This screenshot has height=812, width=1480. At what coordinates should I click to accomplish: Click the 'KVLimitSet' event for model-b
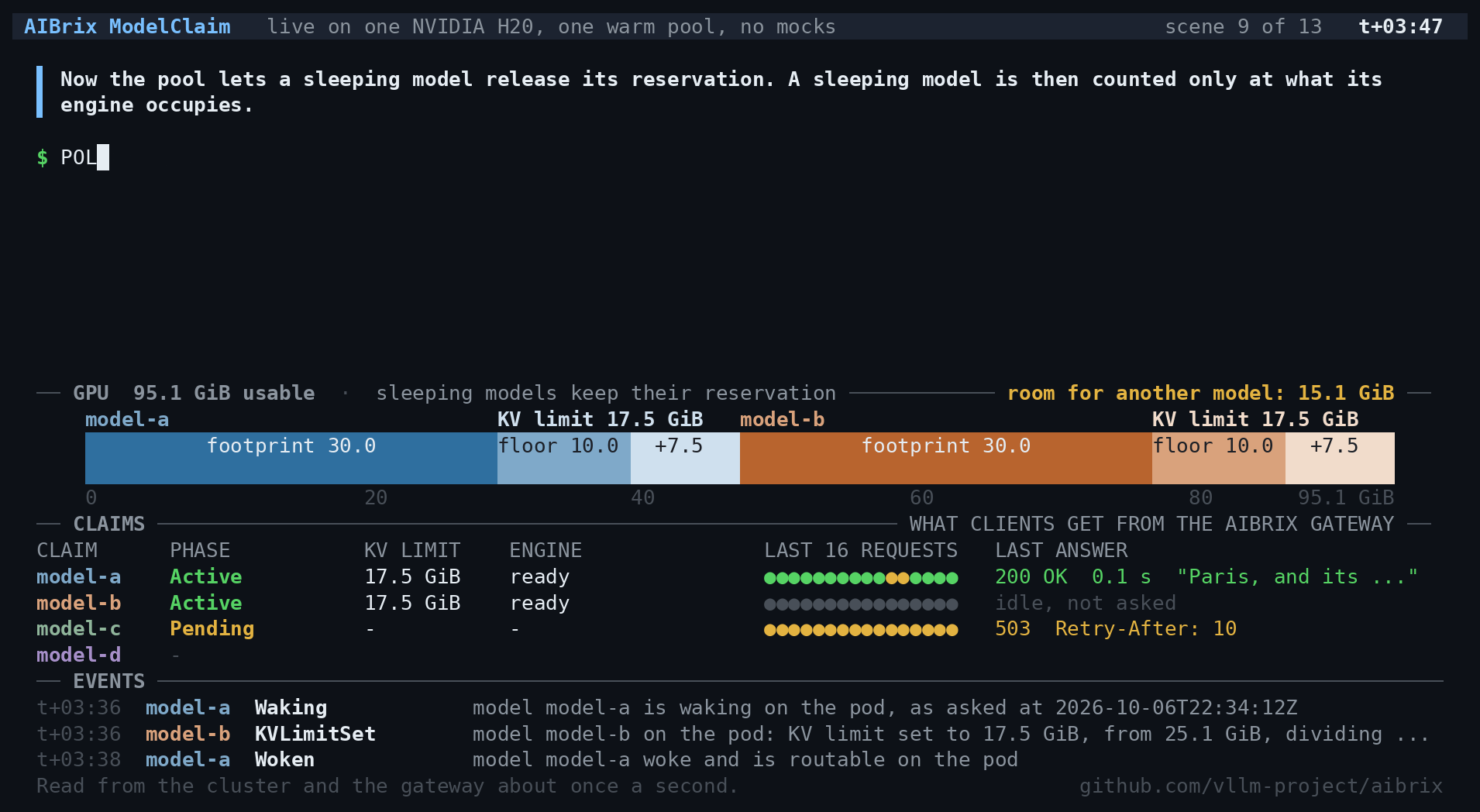click(315, 734)
